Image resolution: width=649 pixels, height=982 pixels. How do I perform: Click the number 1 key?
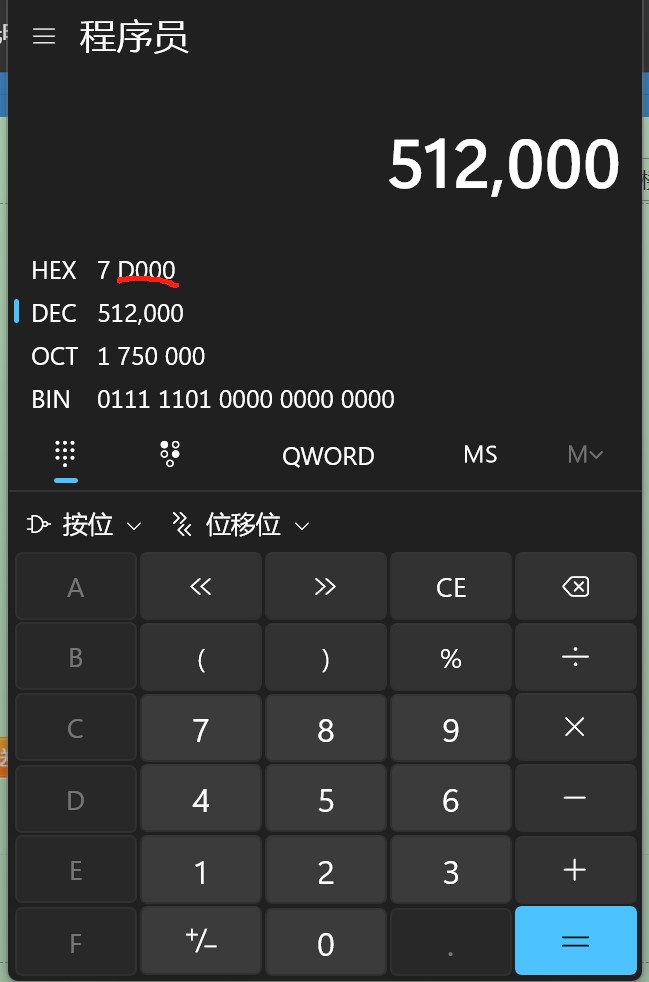tap(200, 870)
